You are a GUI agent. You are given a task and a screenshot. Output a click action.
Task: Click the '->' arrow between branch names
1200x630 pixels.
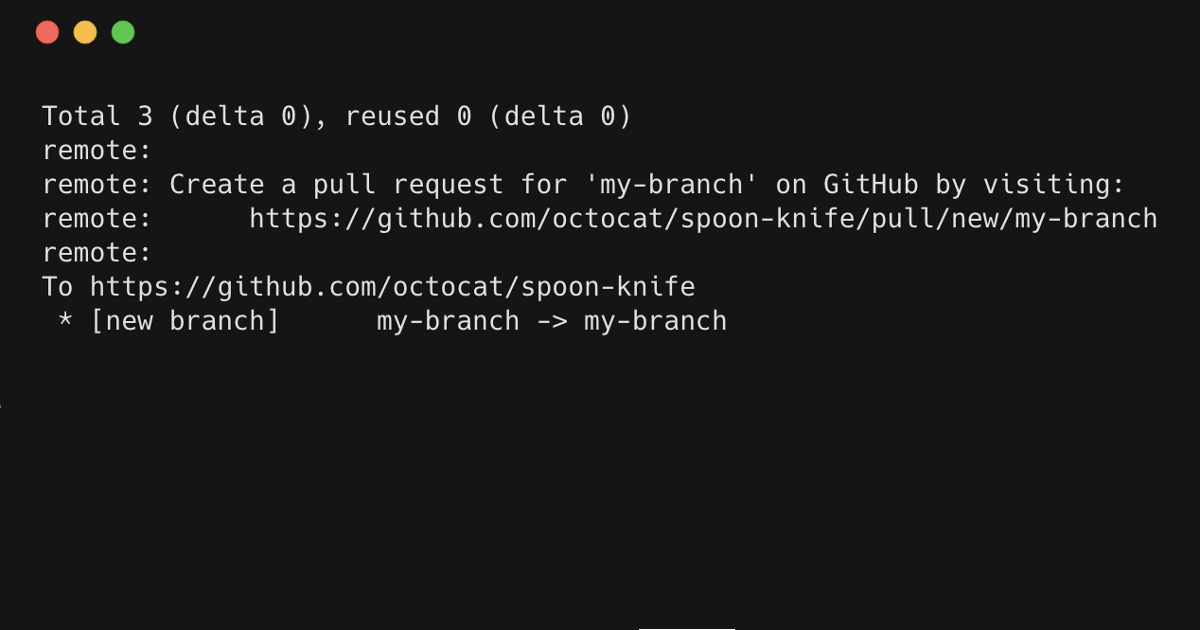pos(552,321)
